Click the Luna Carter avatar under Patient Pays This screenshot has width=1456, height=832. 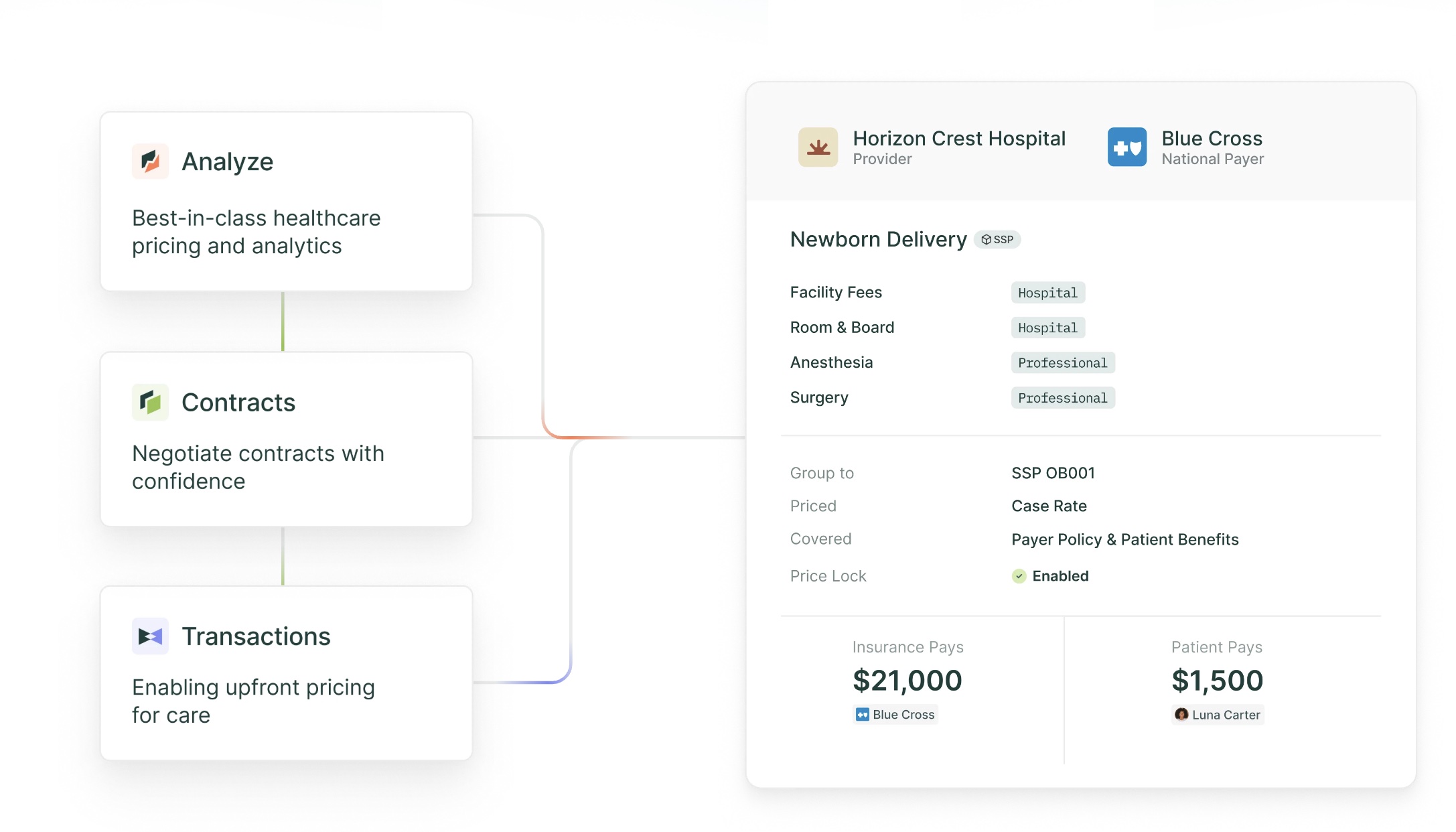point(1181,714)
